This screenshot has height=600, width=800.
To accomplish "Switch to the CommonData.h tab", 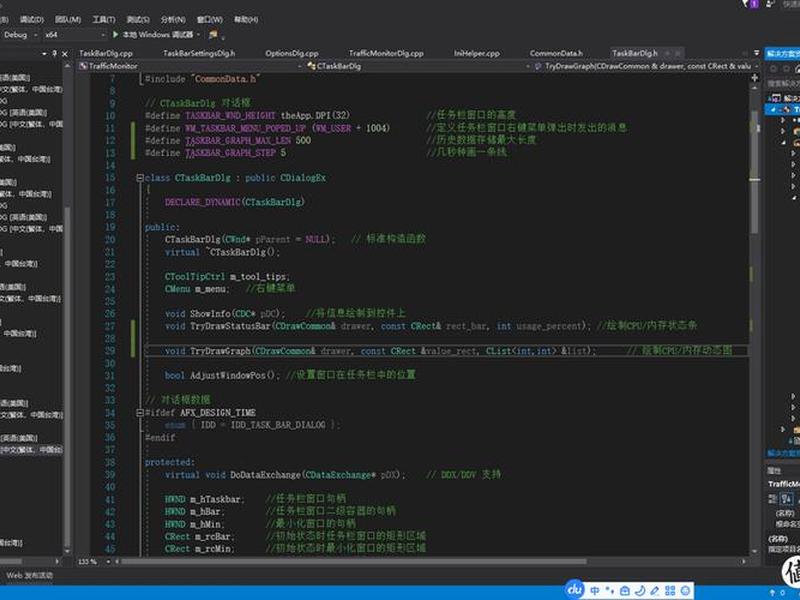I will coord(556,53).
